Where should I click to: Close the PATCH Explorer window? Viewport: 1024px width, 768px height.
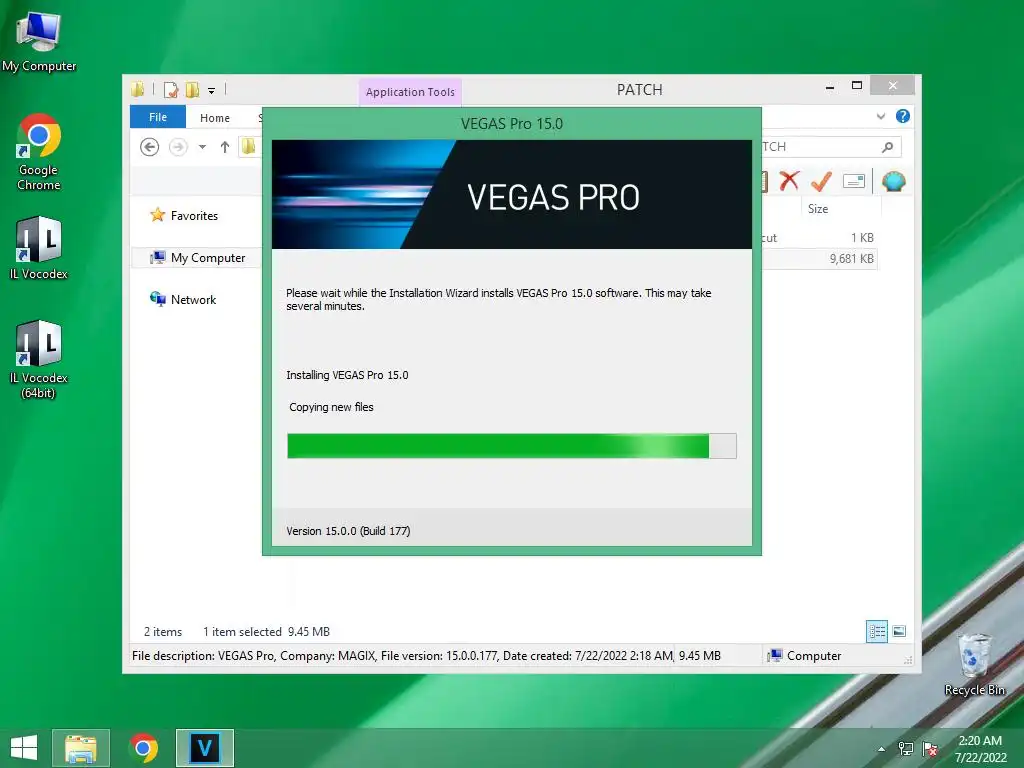892,86
